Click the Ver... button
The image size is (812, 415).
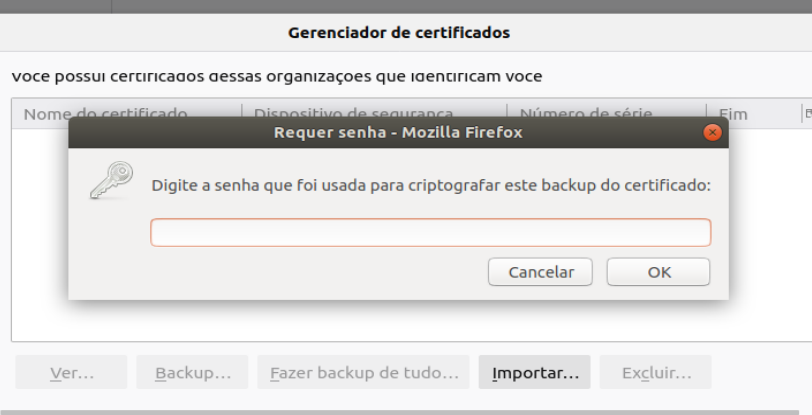pyautogui.click(x=71, y=373)
